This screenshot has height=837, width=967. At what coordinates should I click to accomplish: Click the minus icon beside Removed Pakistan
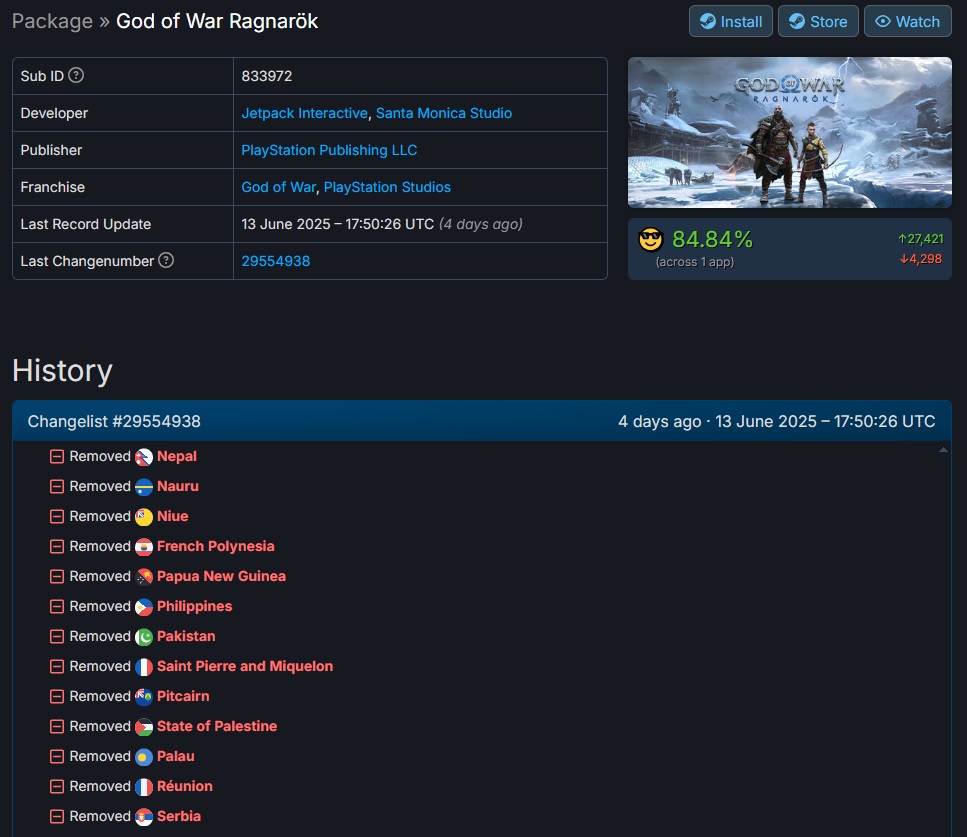click(x=57, y=637)
